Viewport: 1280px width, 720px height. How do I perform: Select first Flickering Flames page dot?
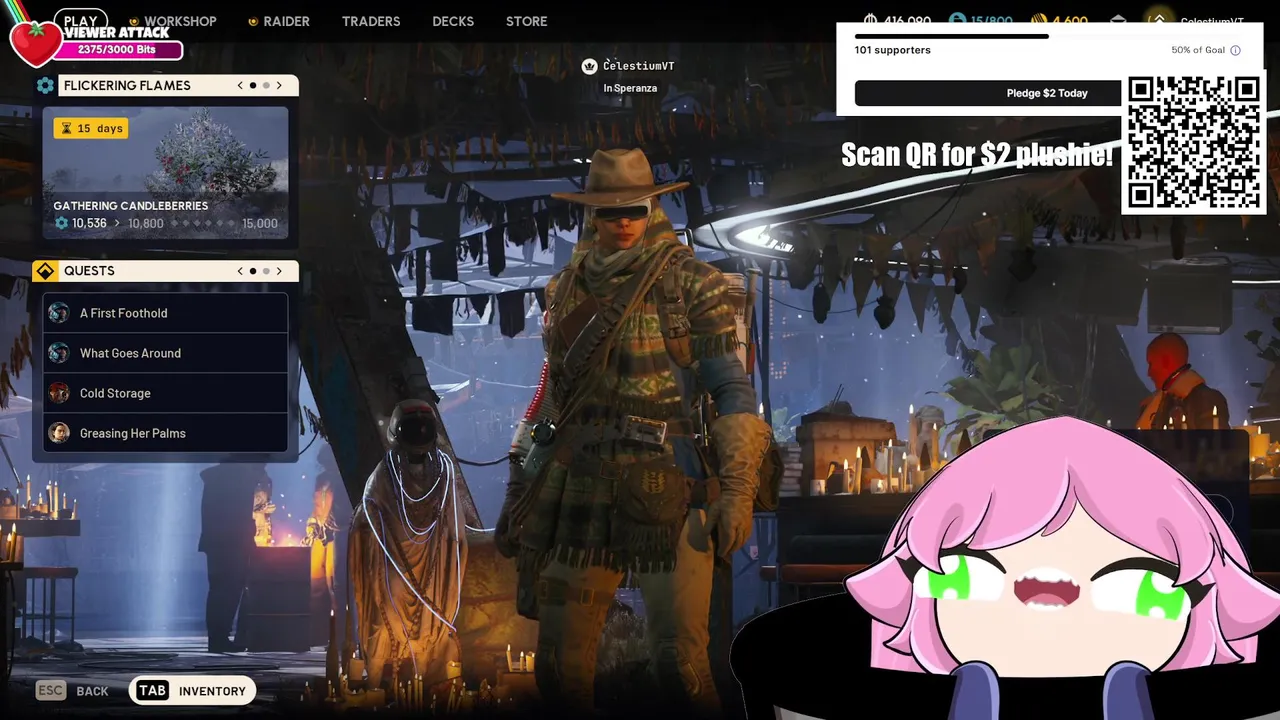[253, 85]
